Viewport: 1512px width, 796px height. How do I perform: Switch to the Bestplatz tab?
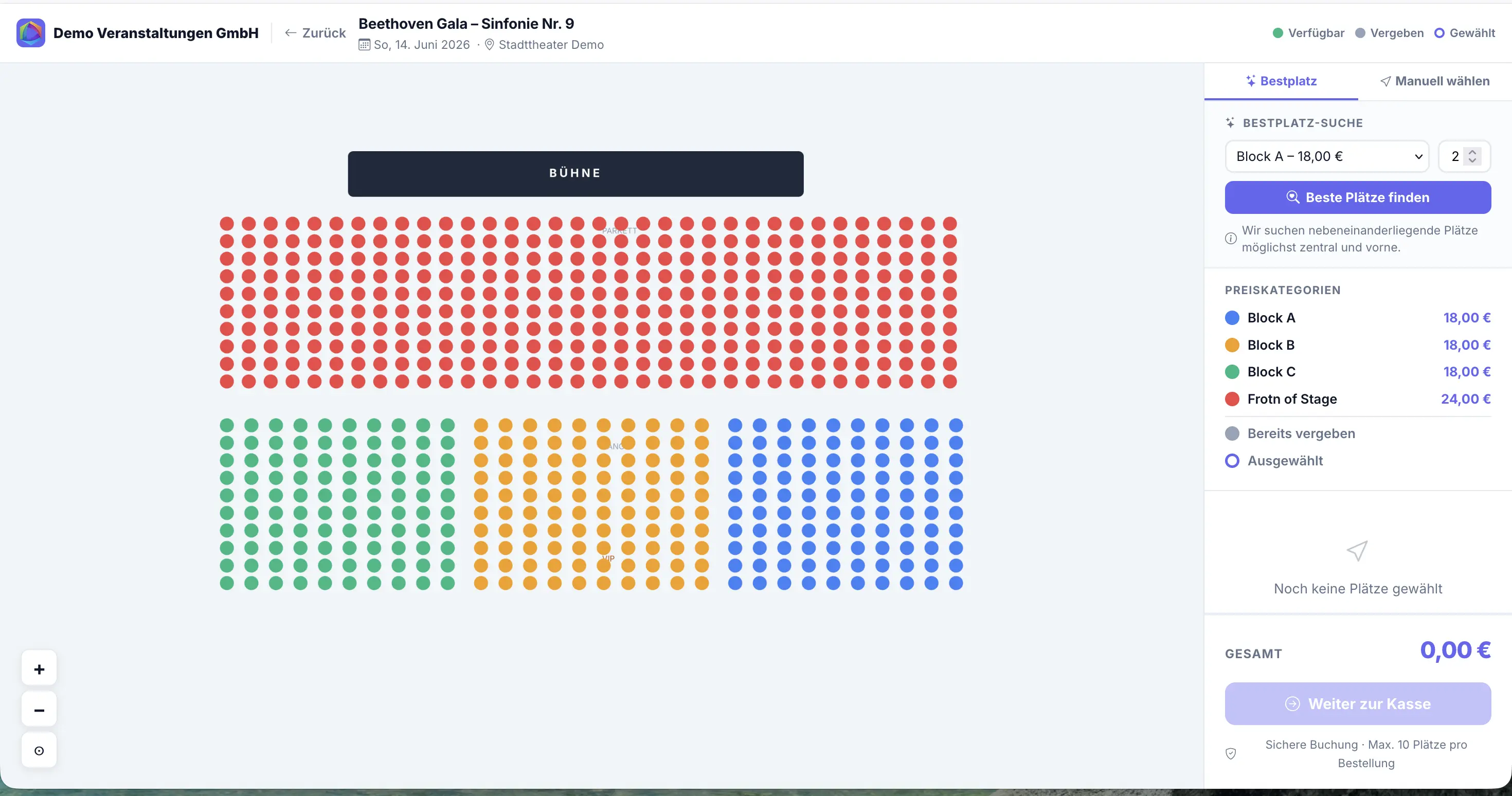coord(1281,81)
